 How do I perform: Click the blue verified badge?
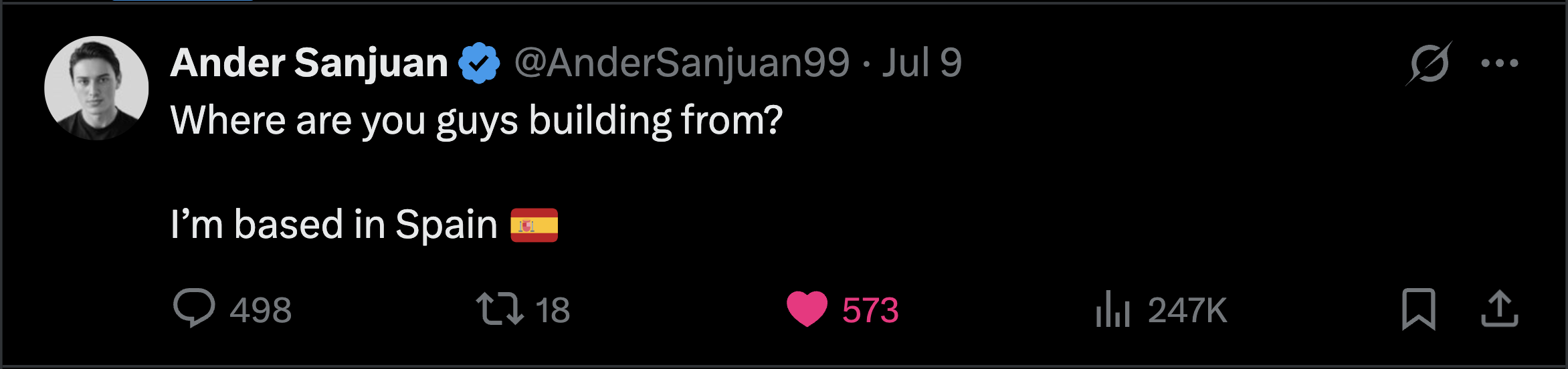(479, 64)
